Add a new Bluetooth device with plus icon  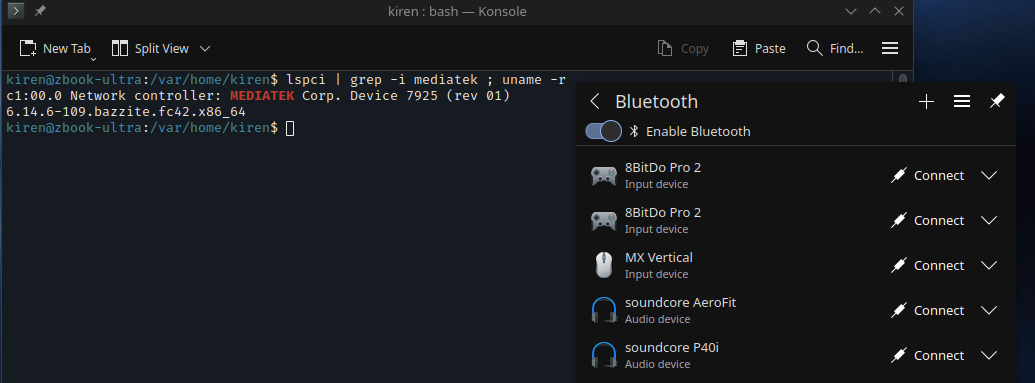[927, 102]
